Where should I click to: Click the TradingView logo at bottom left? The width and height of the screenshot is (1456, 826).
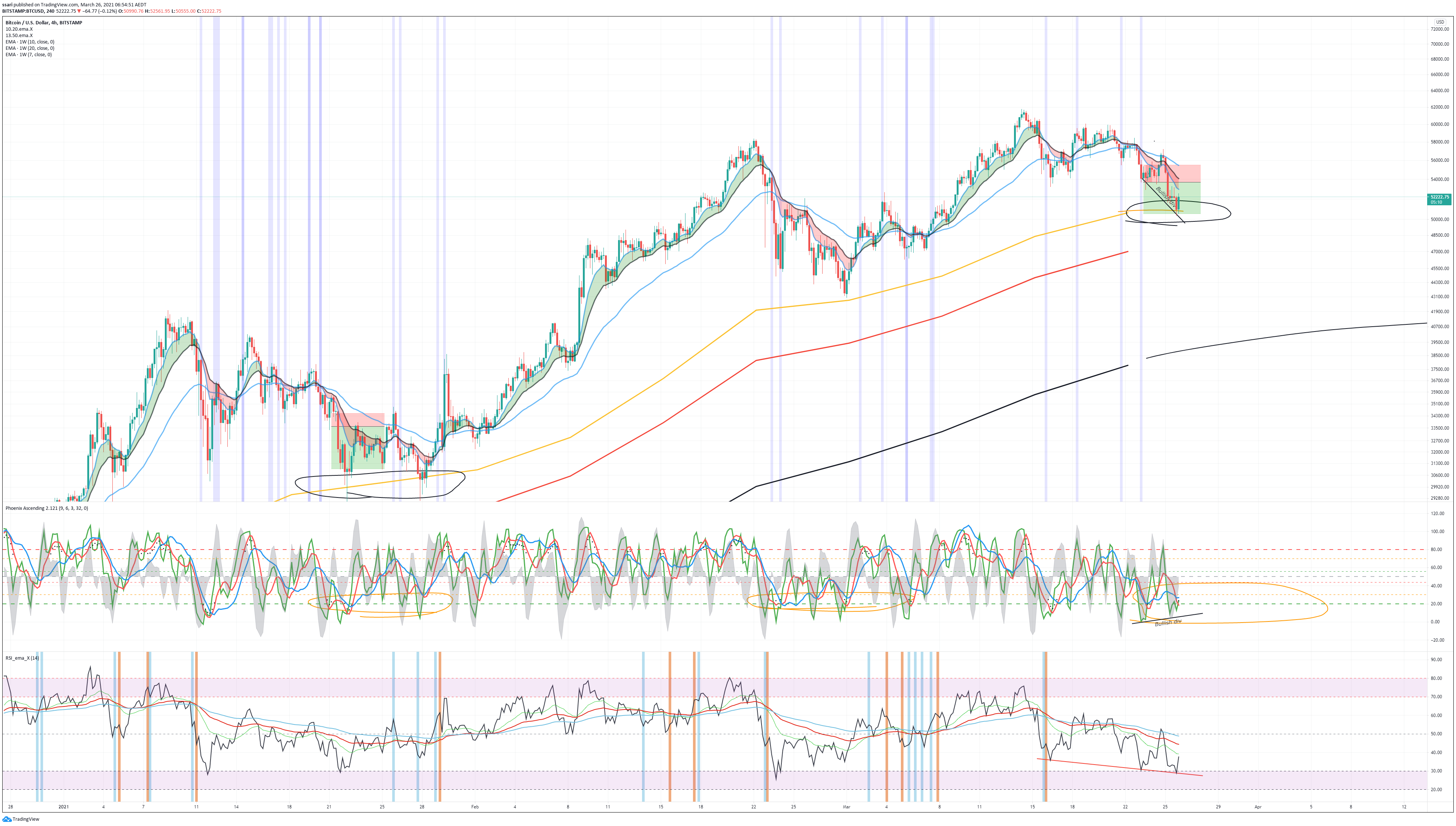click(21, 819)
